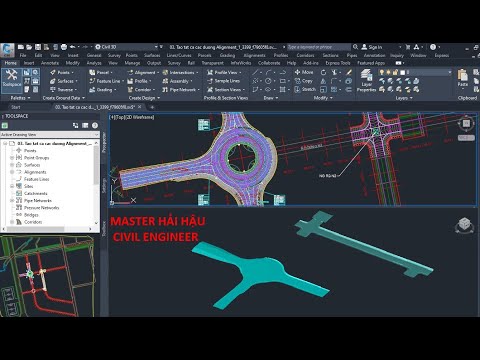Viewport: 480px width, 360px height.
Task: Click the Plot printer icon in quick access toolbar
Action: (x=64, y=47)
